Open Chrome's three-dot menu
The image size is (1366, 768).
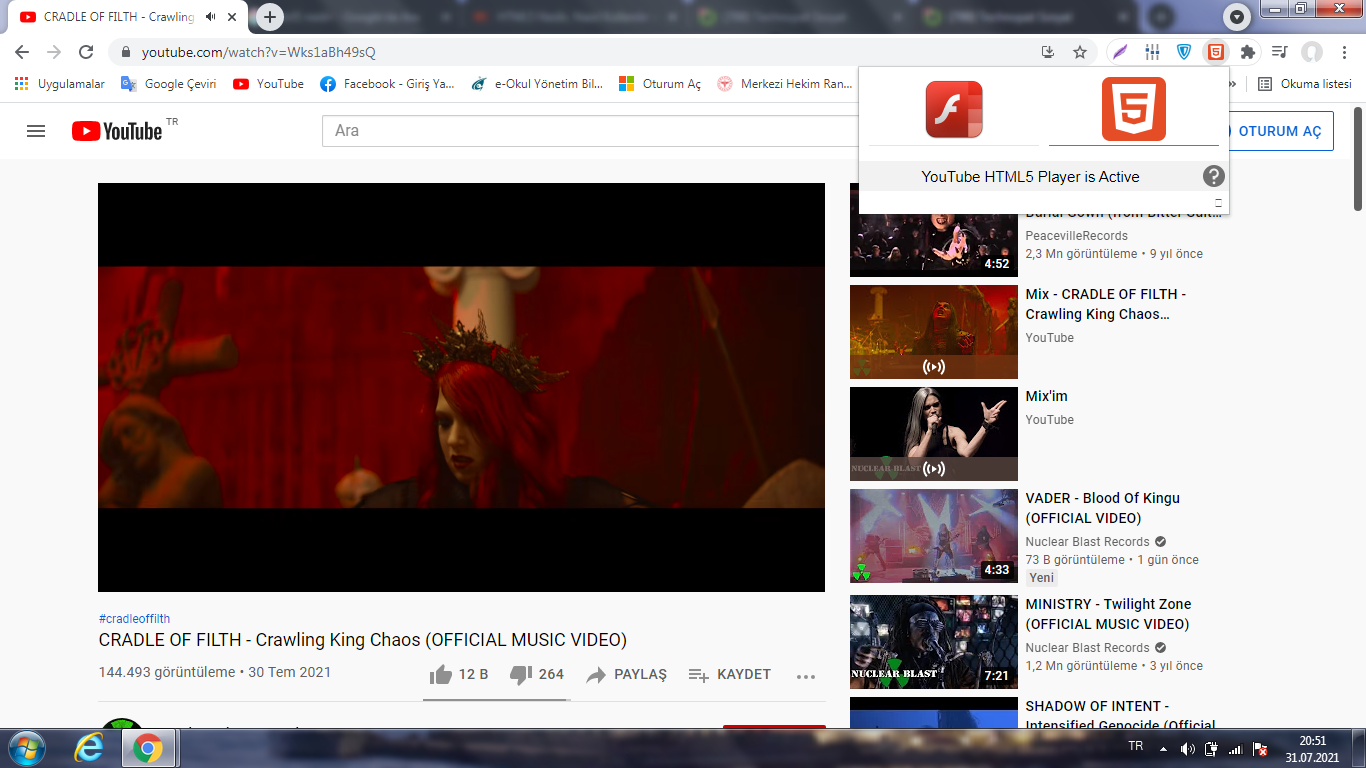coord(1343,52)
